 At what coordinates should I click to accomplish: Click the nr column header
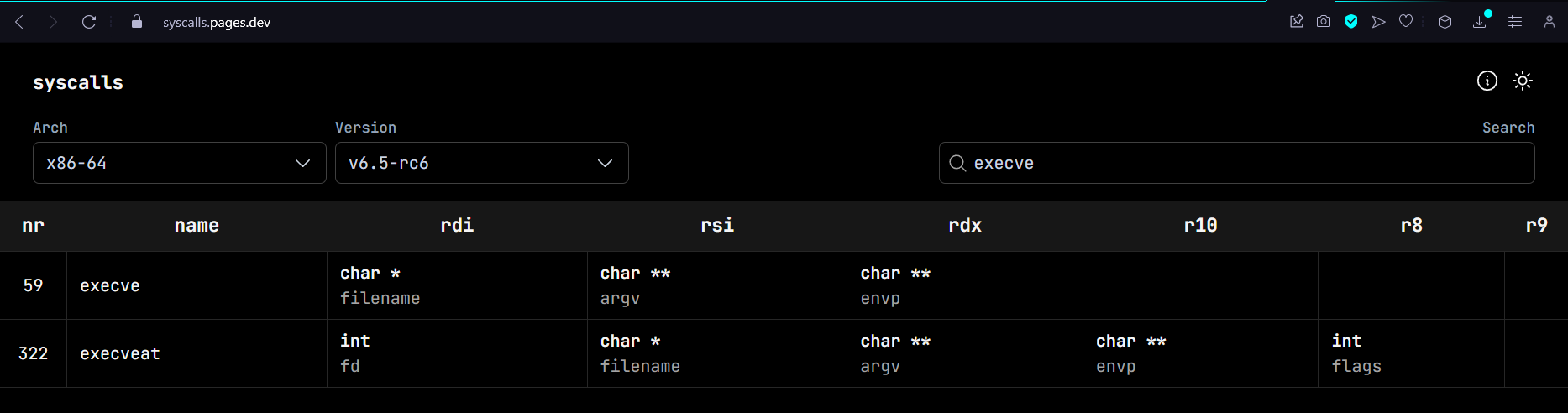click(33, 225)
